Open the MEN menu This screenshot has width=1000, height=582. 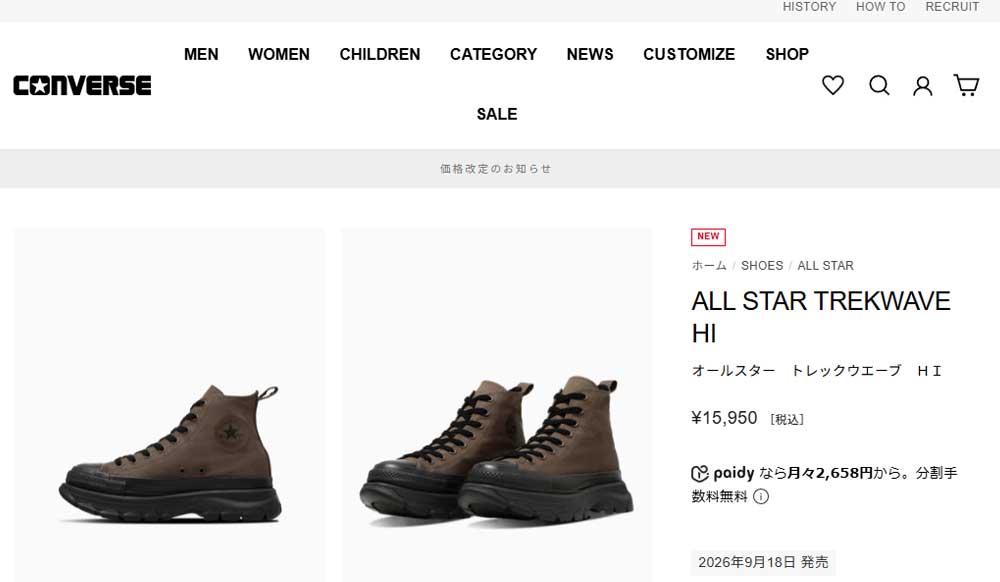(x=201, y=54)
